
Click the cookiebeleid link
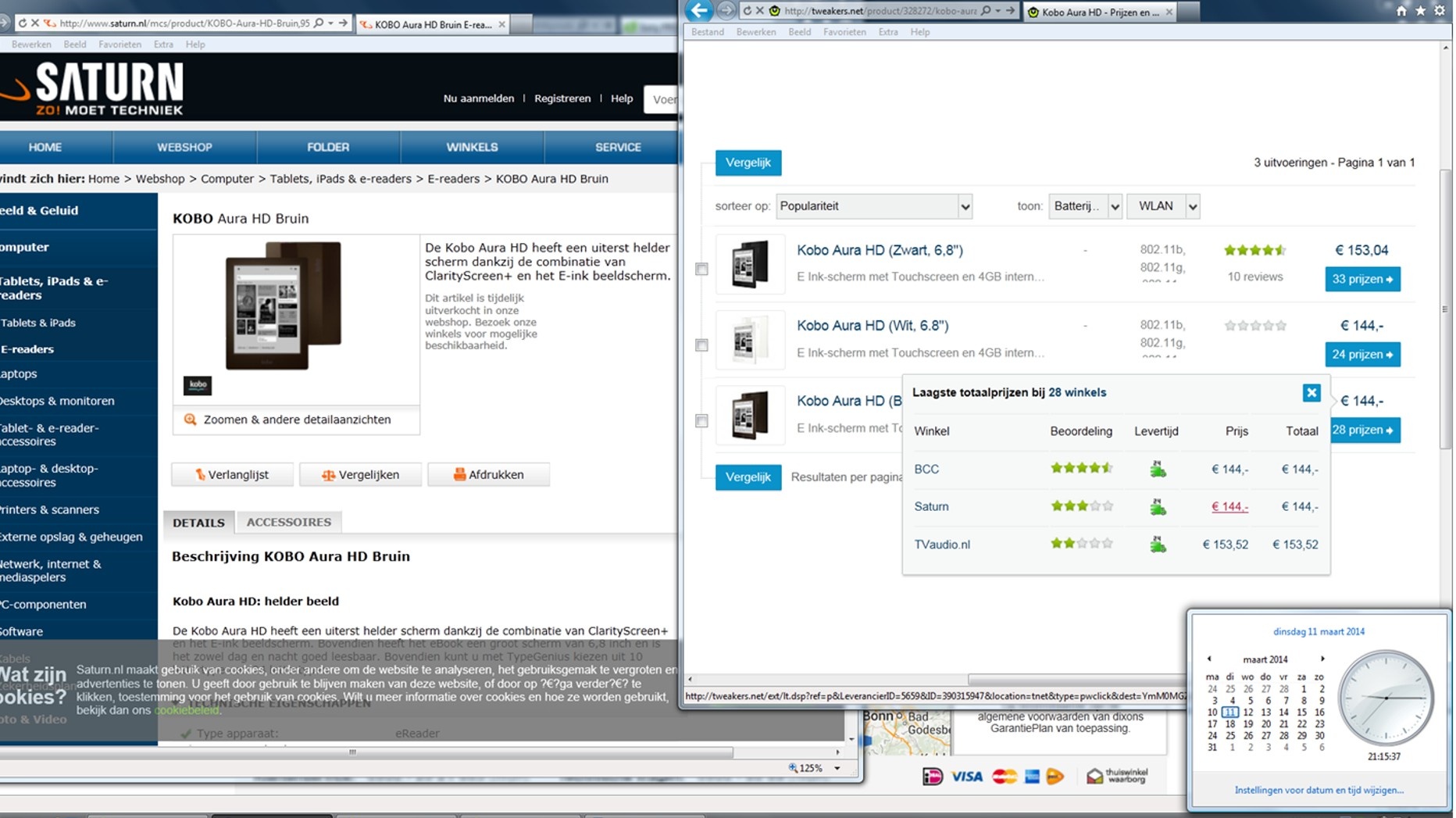click(186, 710)
